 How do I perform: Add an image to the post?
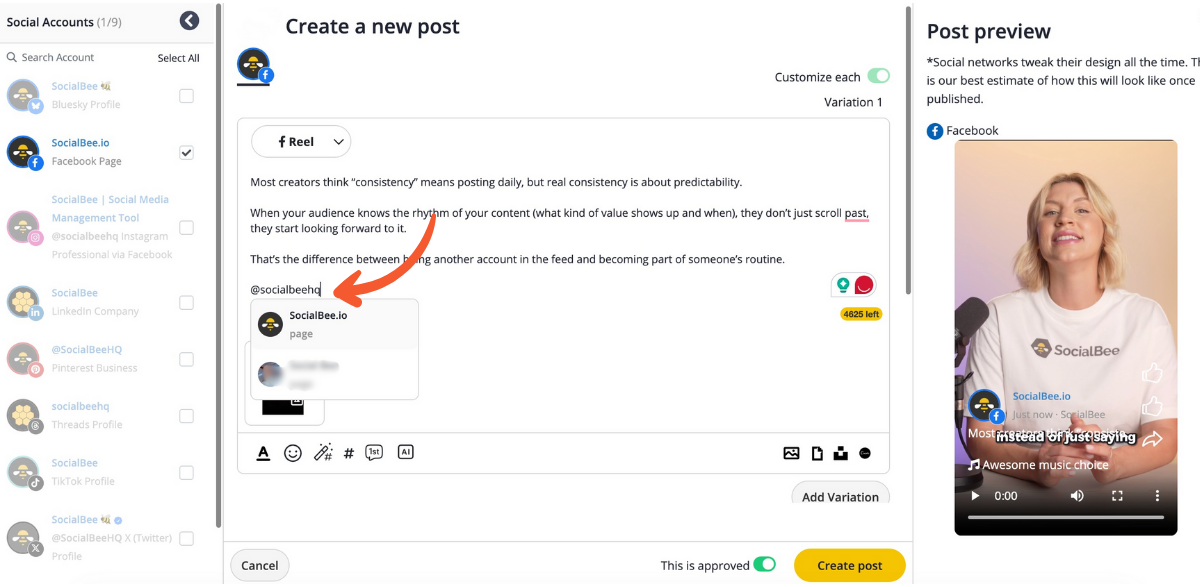tap(791, 453)
